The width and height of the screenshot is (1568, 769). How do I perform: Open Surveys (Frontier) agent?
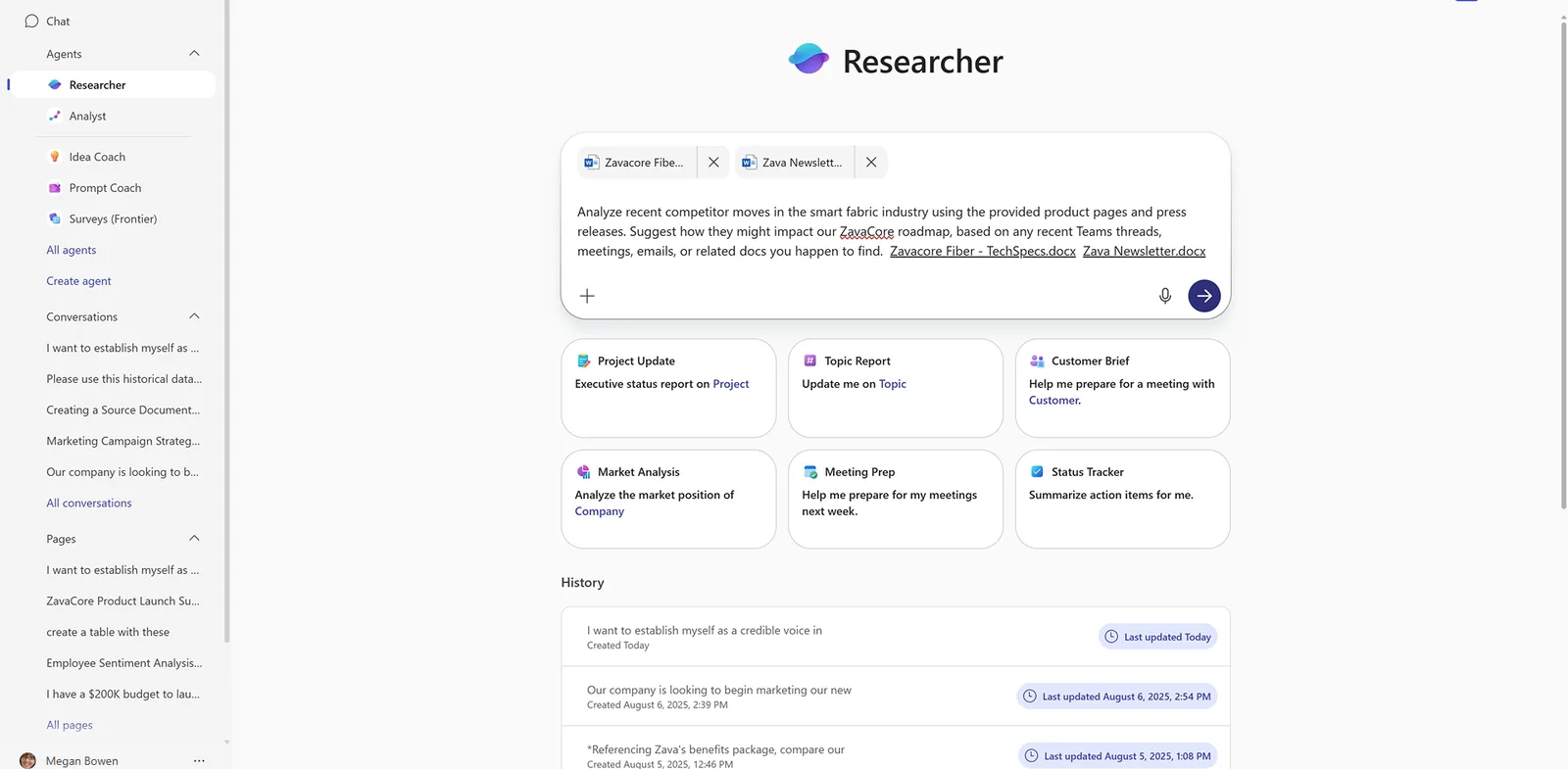pyautogui.click(x=112, y=218)
